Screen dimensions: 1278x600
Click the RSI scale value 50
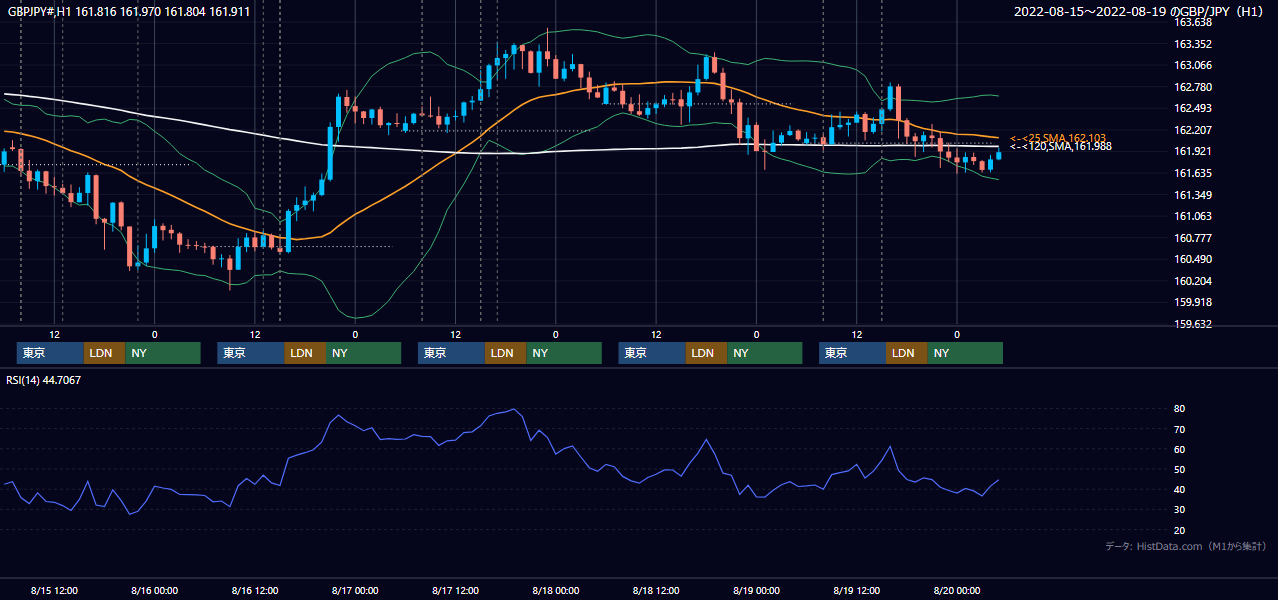point(1180,469)
